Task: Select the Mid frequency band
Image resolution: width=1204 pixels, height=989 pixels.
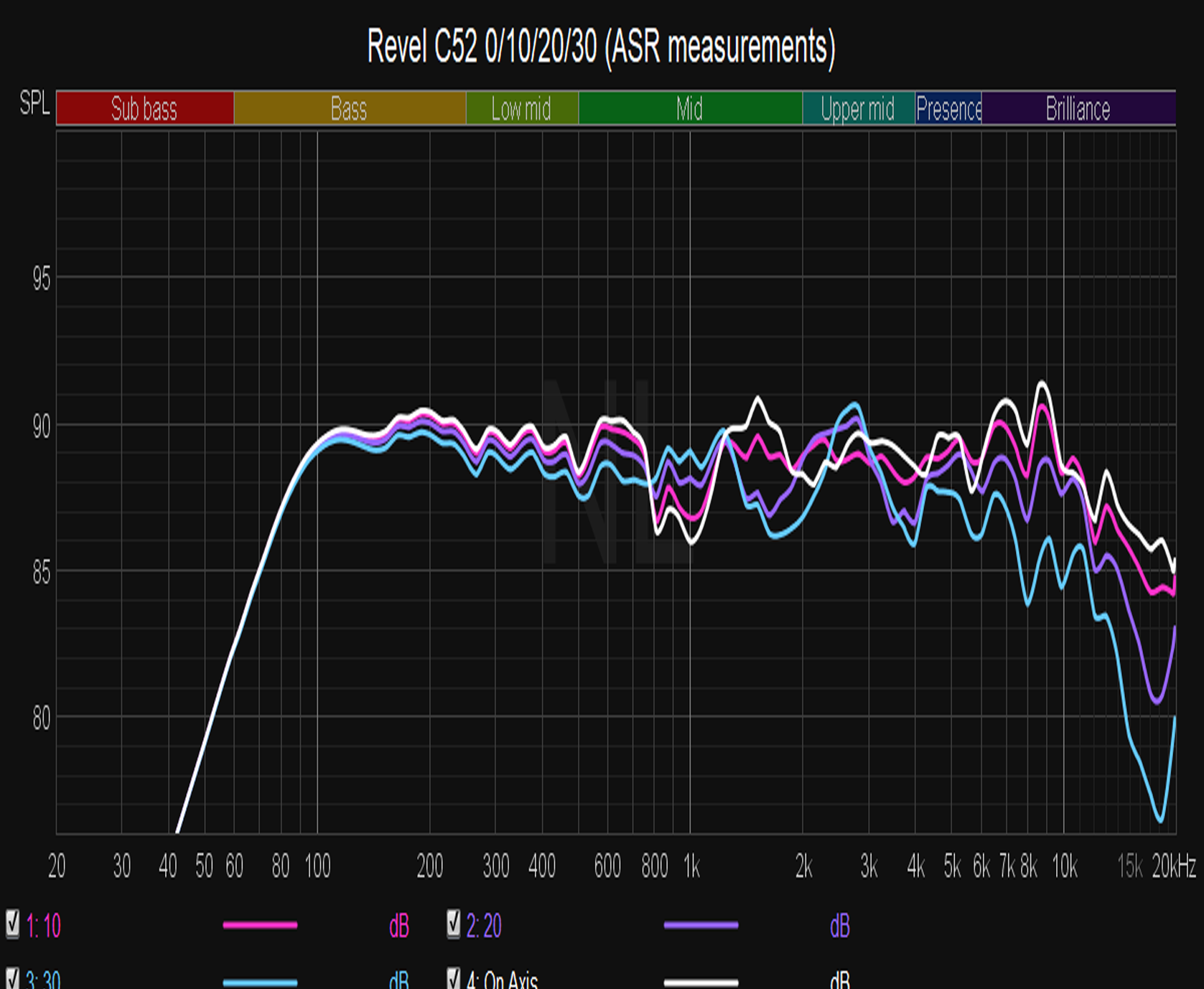Action: pyautogui.click(x=690, y=108)
